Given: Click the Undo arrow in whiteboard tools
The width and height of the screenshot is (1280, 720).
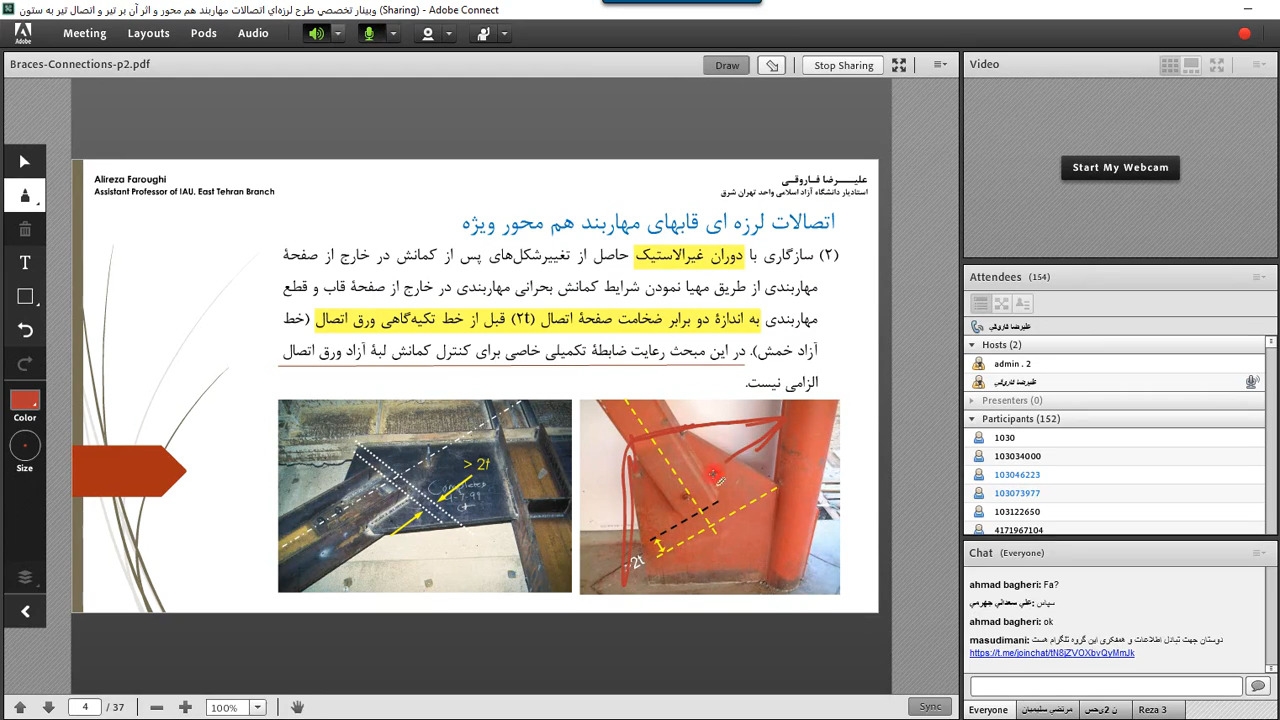Looking at the screenshot, I should (x=25, y=330).
